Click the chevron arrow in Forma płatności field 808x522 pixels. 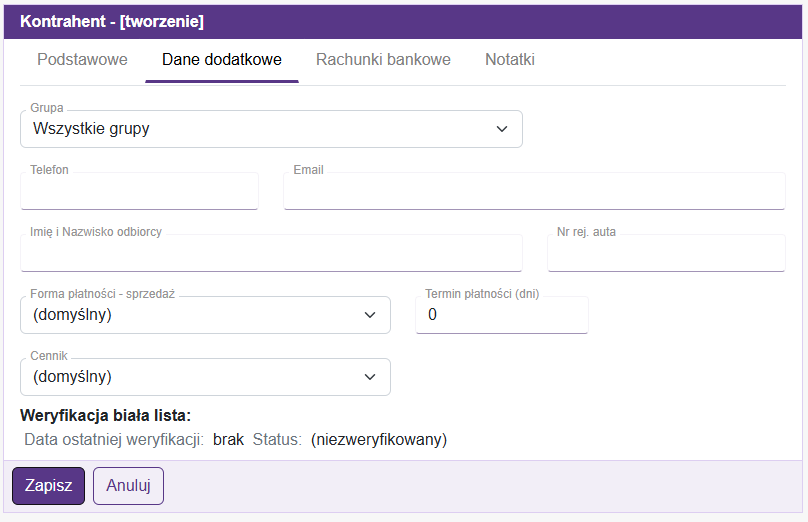(370, 315)
